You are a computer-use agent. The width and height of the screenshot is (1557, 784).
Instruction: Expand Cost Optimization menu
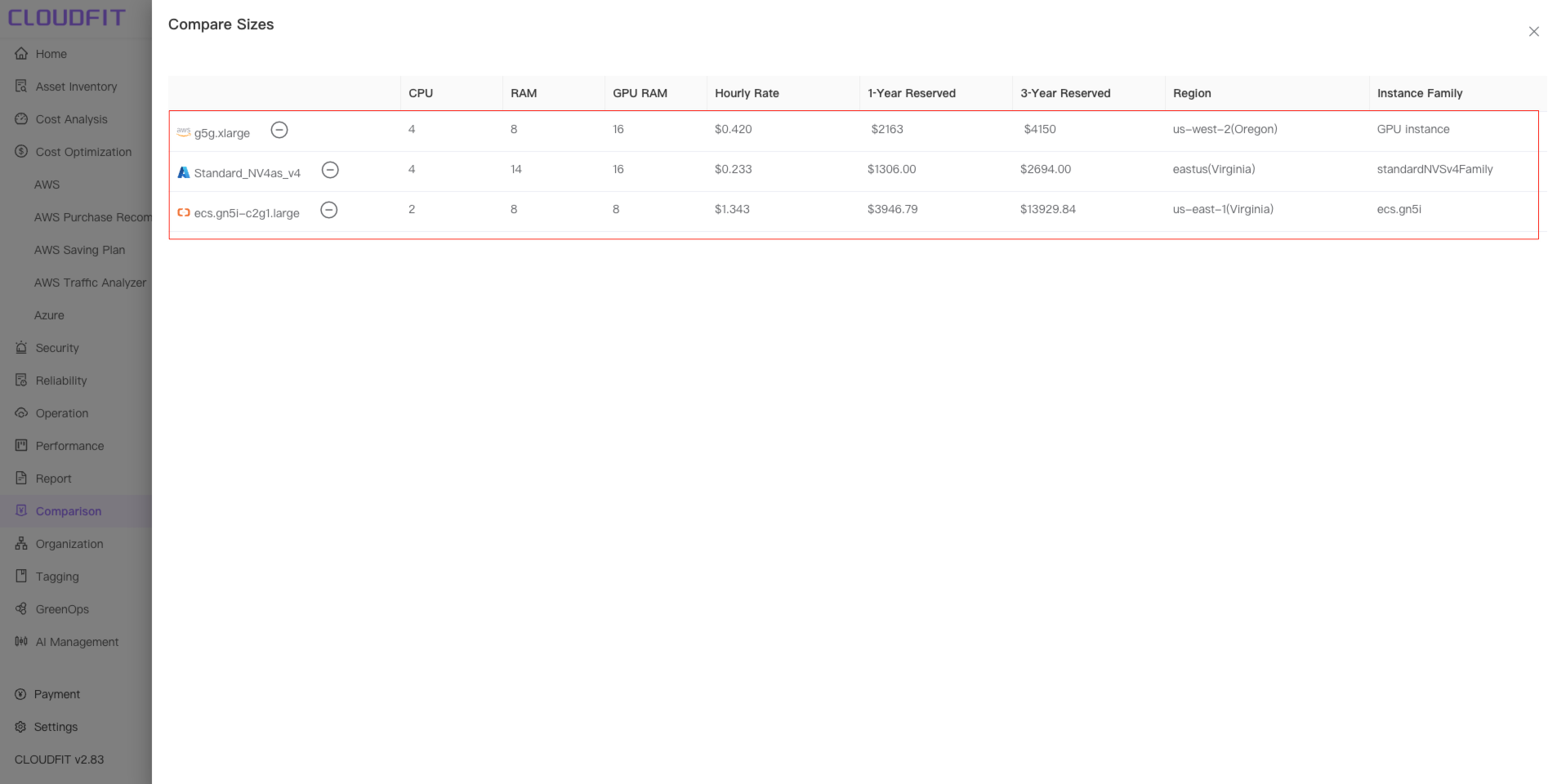[83, 152]
